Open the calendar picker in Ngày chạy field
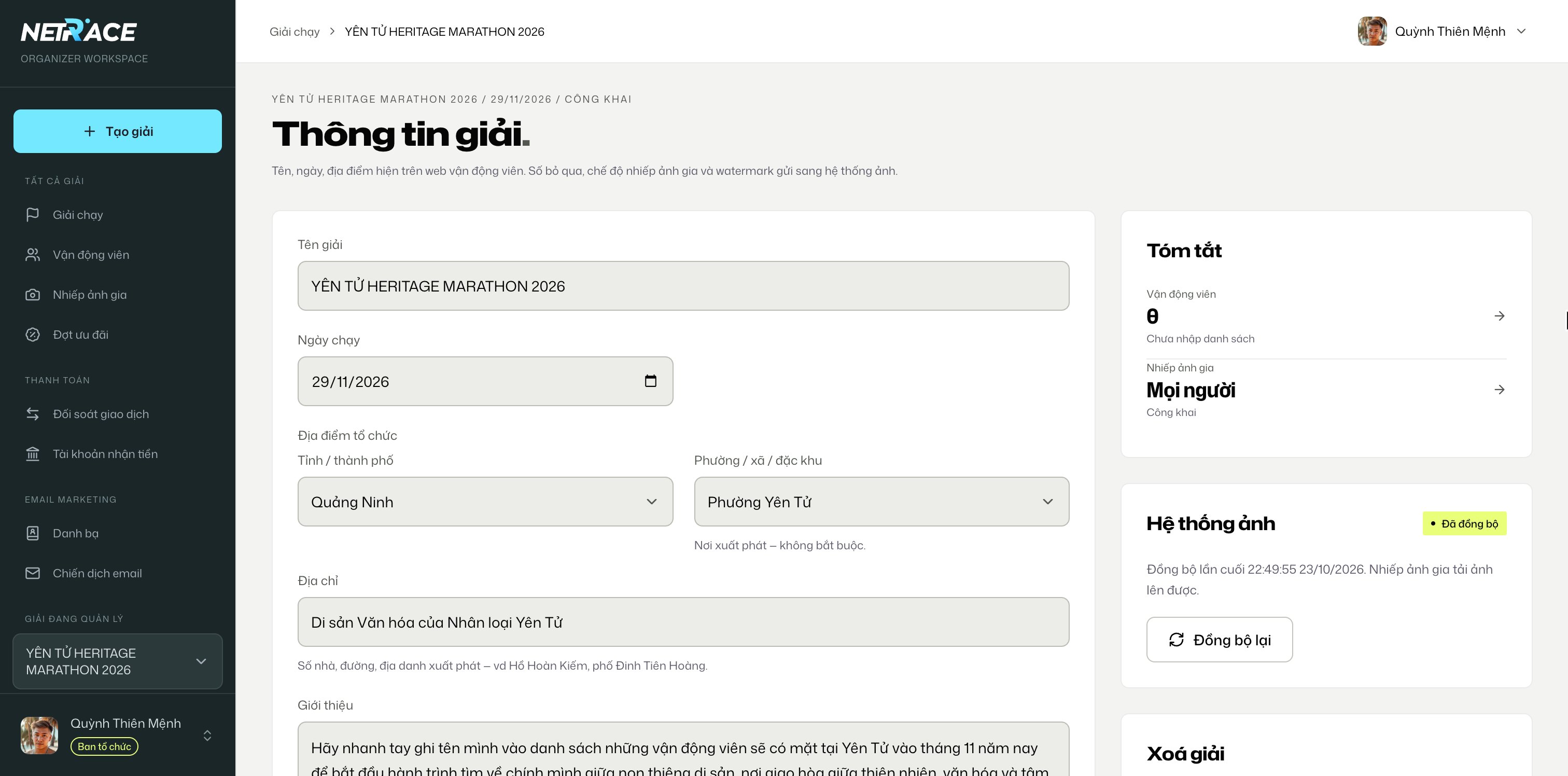The height and width of the screenshot is (776, 1568). click(650, 381)
